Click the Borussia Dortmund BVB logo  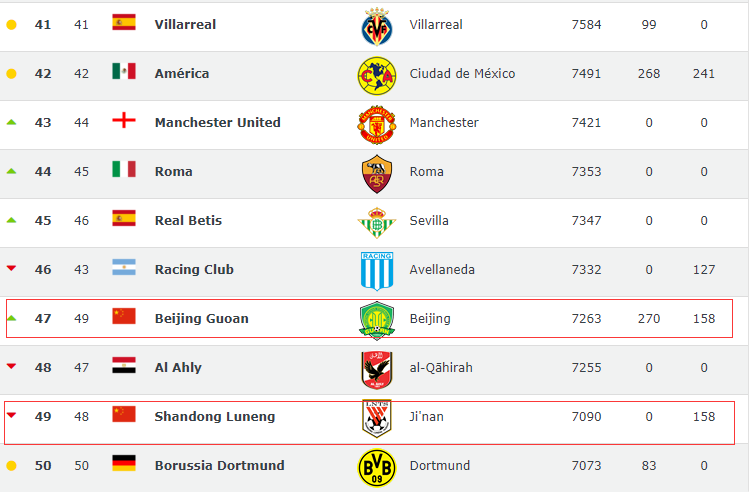coord(377,468)
